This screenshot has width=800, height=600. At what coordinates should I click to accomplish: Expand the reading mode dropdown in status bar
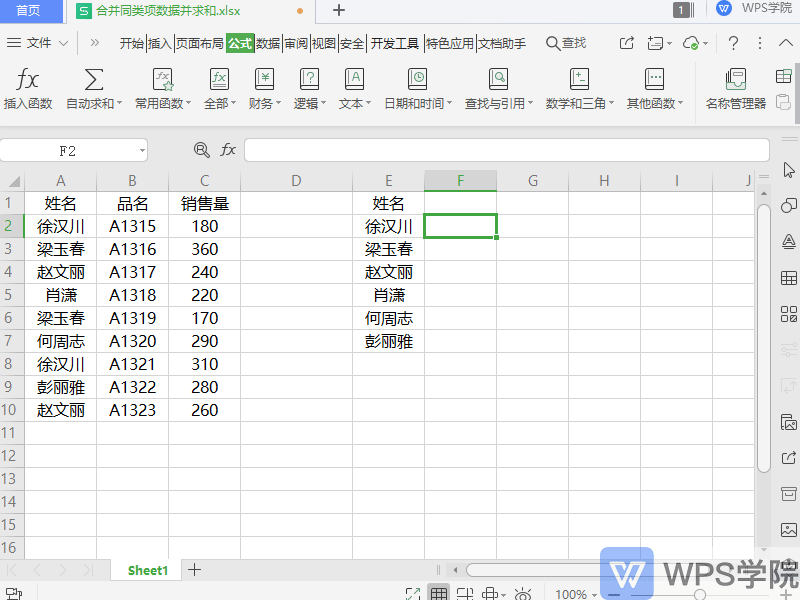[x=503, y=595]
